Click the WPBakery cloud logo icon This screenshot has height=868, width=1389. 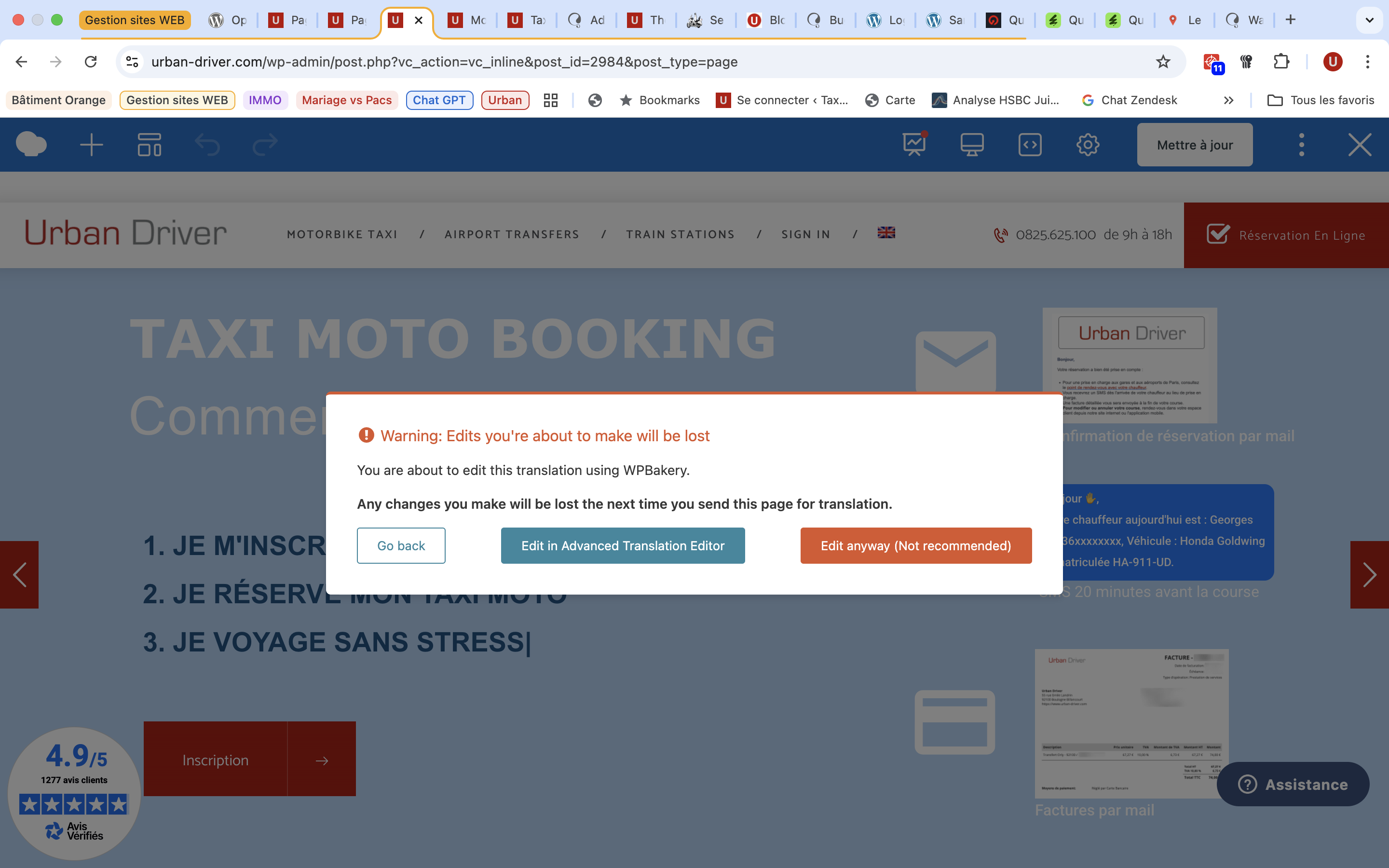point(31,144)
